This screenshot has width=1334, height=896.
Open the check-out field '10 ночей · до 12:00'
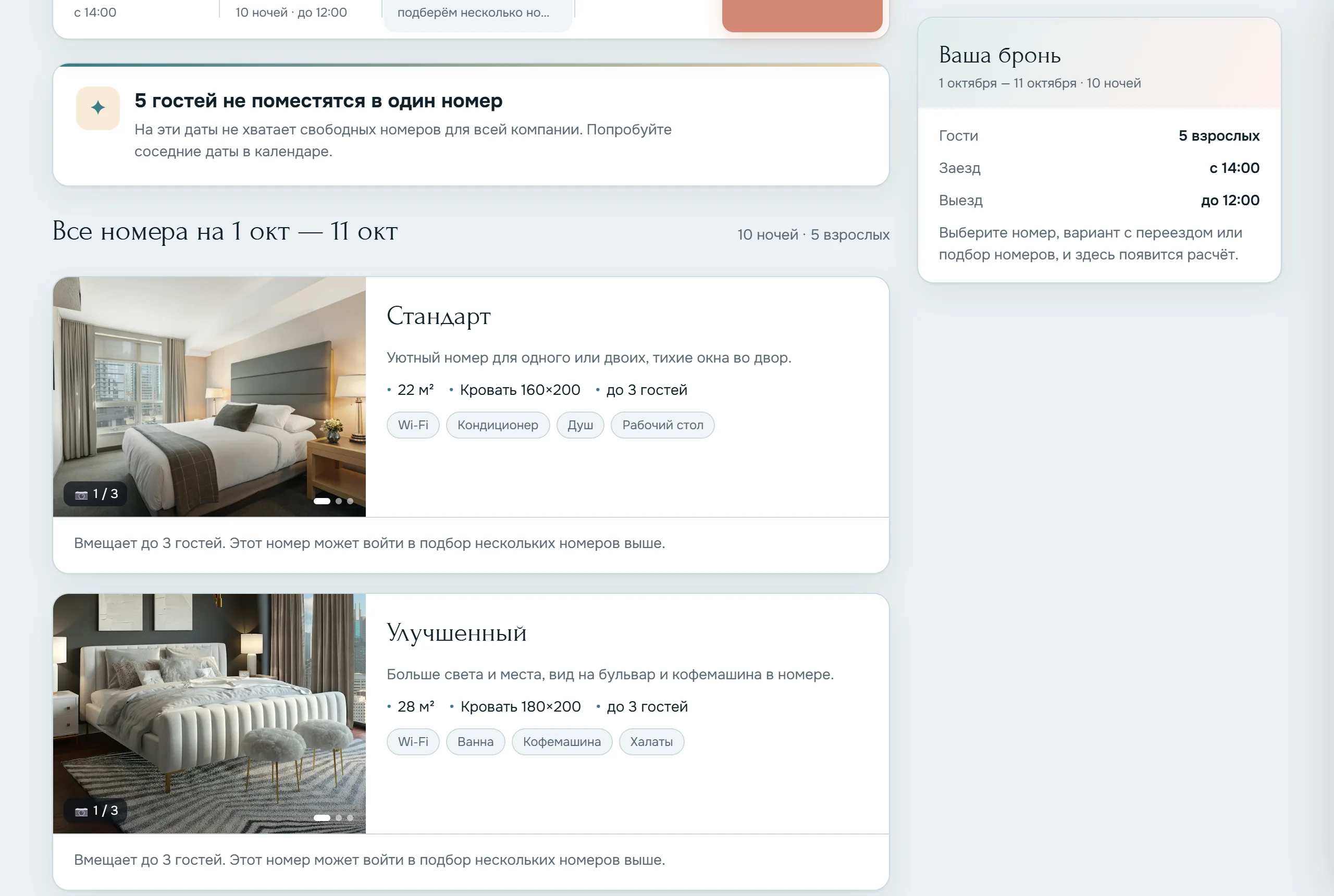291,13
